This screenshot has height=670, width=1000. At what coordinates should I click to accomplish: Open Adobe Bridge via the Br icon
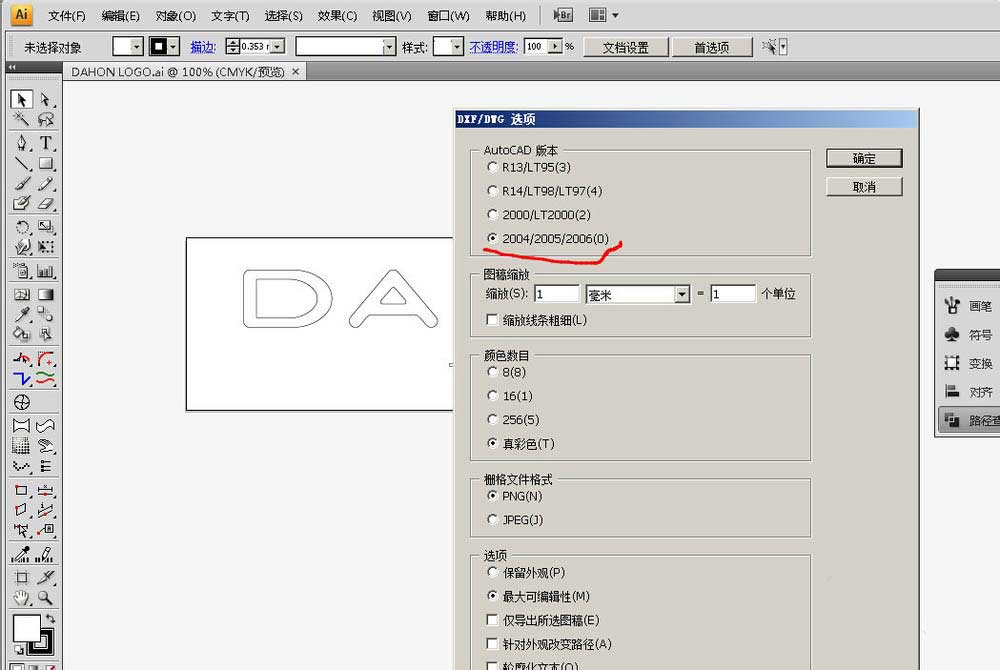click(562, 15)
